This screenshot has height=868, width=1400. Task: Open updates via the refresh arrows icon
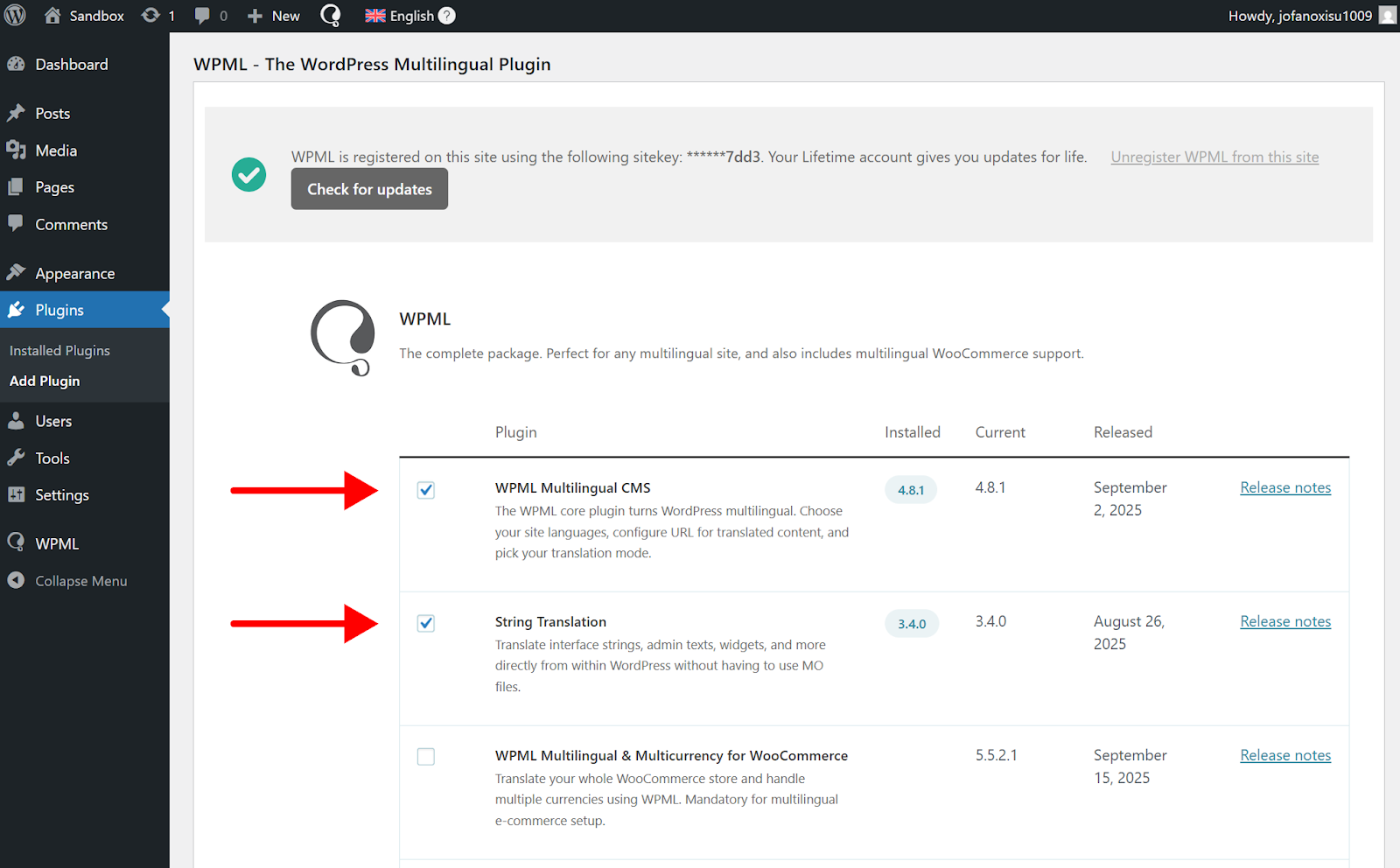pos(149,15)
